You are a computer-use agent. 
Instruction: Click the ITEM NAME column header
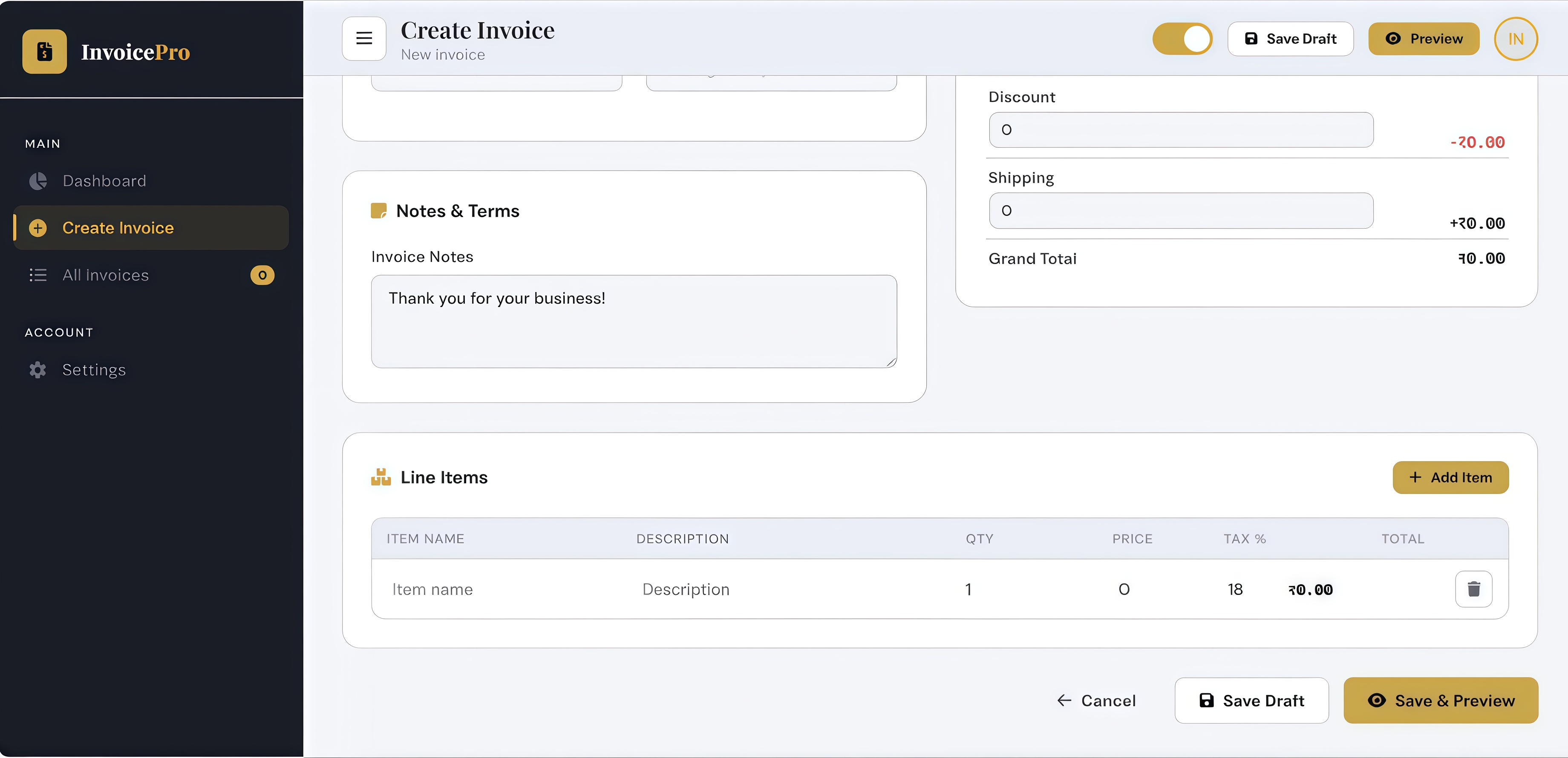tap(426, 539)
